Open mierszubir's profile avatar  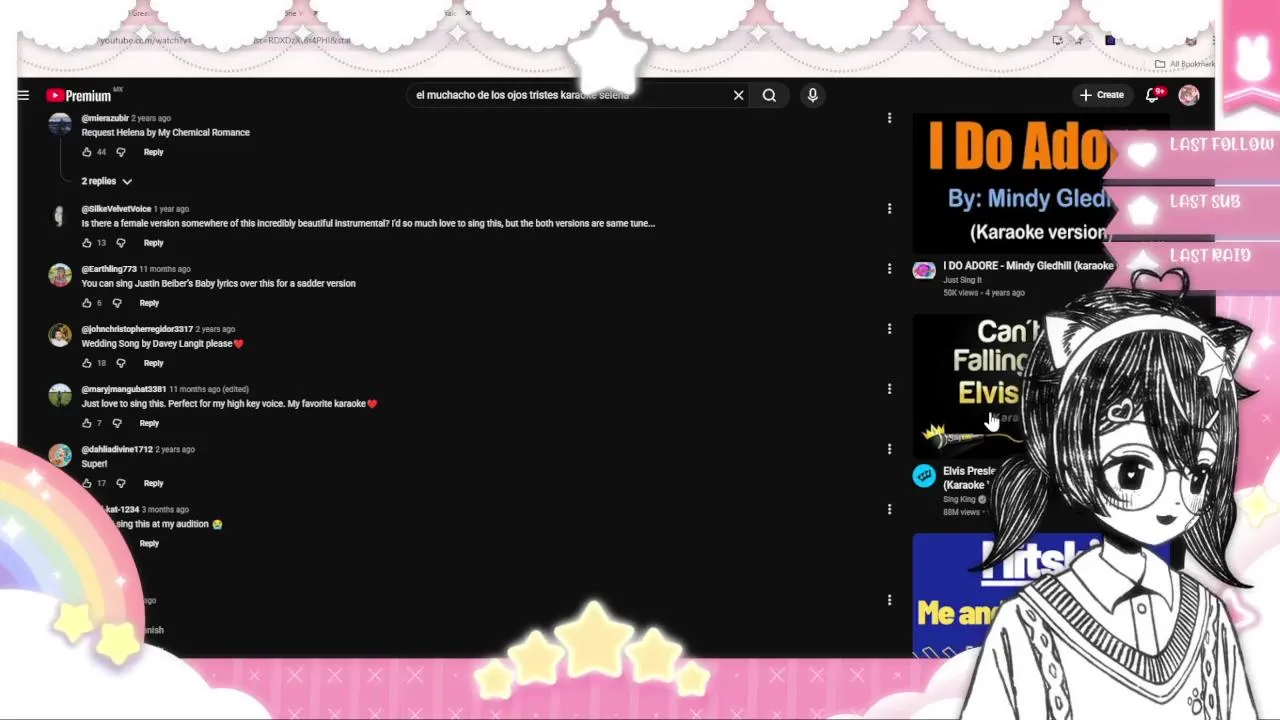(x=60, y=124)
